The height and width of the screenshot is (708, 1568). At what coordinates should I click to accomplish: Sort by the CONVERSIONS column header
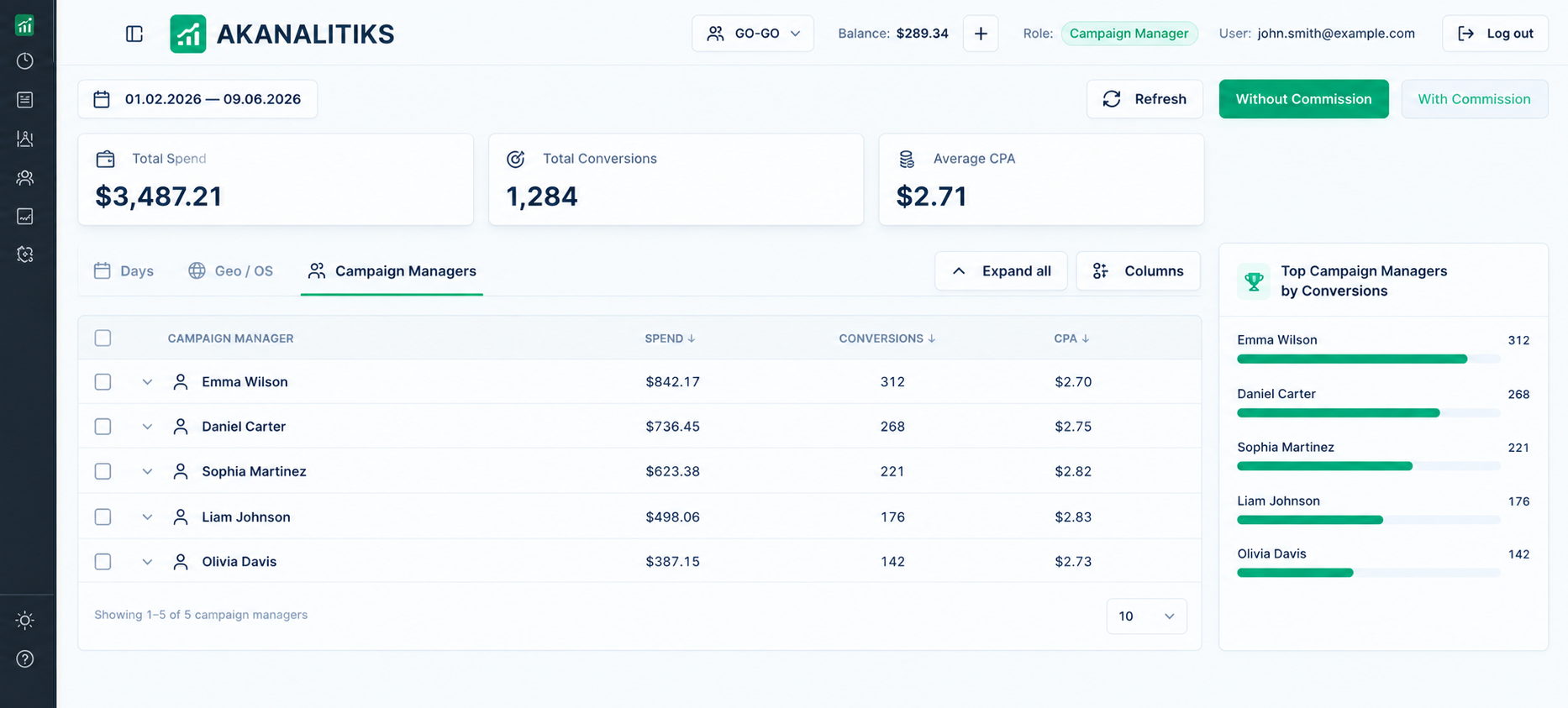coord(887,338)
